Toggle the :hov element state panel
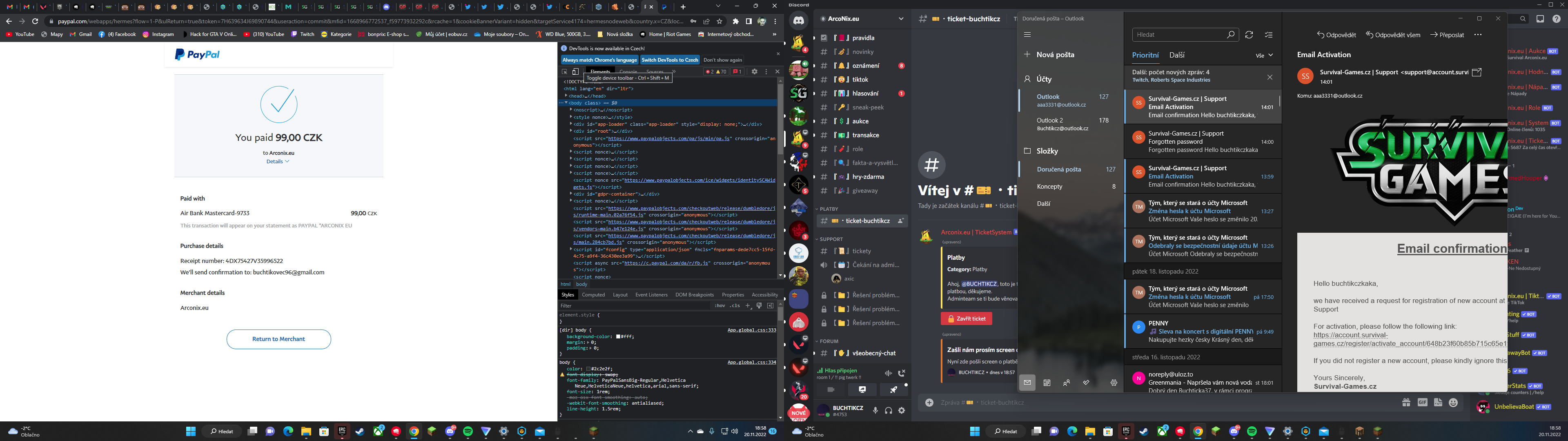1568x441 pixels. [720, 306]
